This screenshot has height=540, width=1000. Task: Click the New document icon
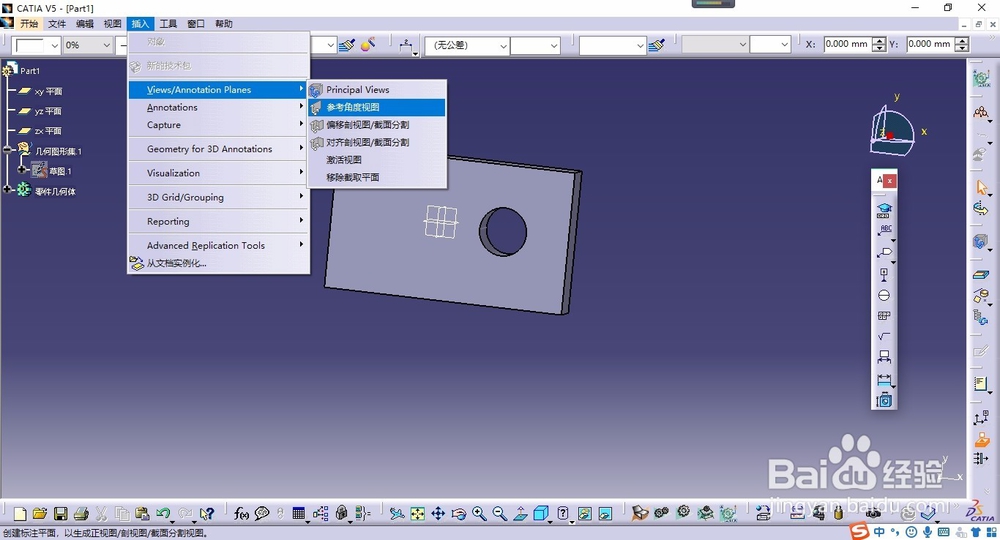(20, 513)
